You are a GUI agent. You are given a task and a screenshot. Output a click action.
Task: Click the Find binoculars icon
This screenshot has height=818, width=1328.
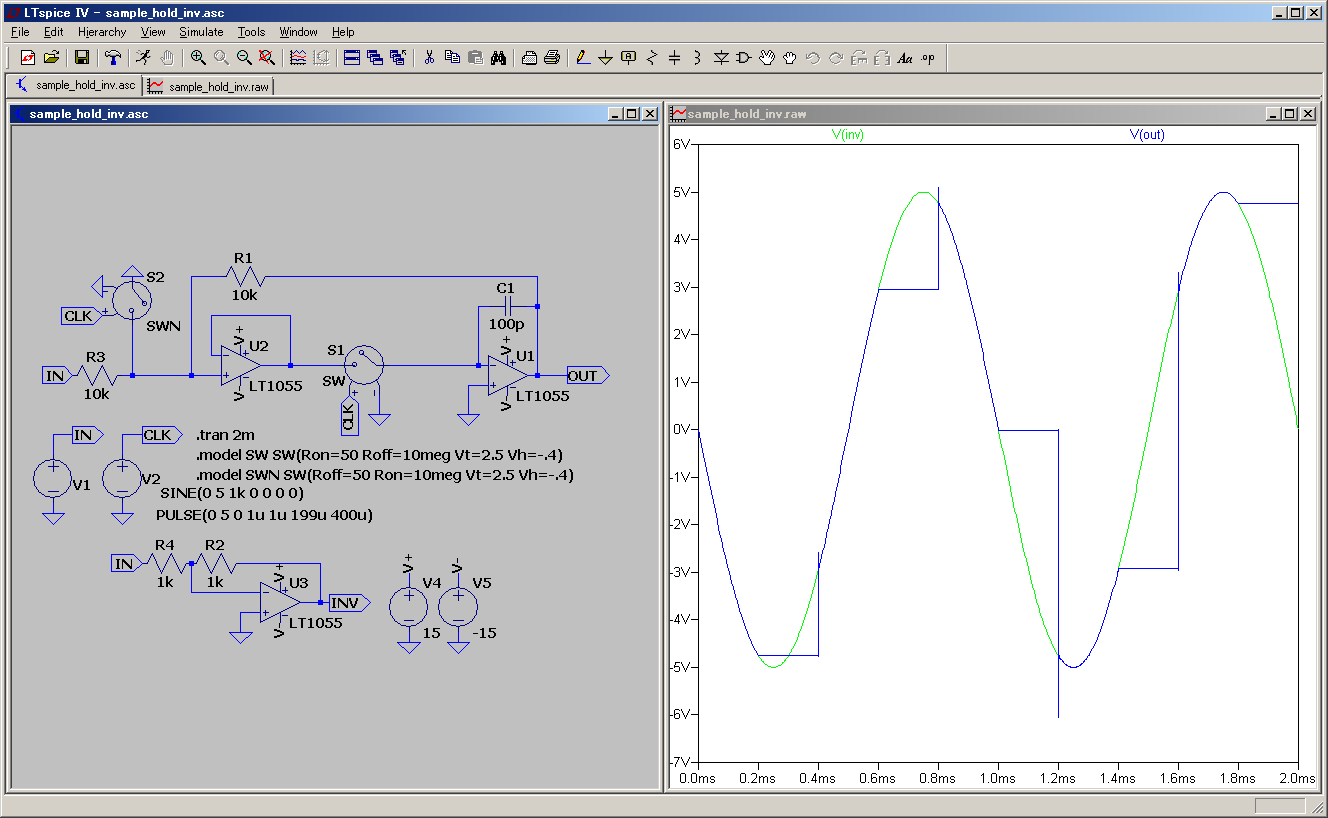click(x=498, y=58)
